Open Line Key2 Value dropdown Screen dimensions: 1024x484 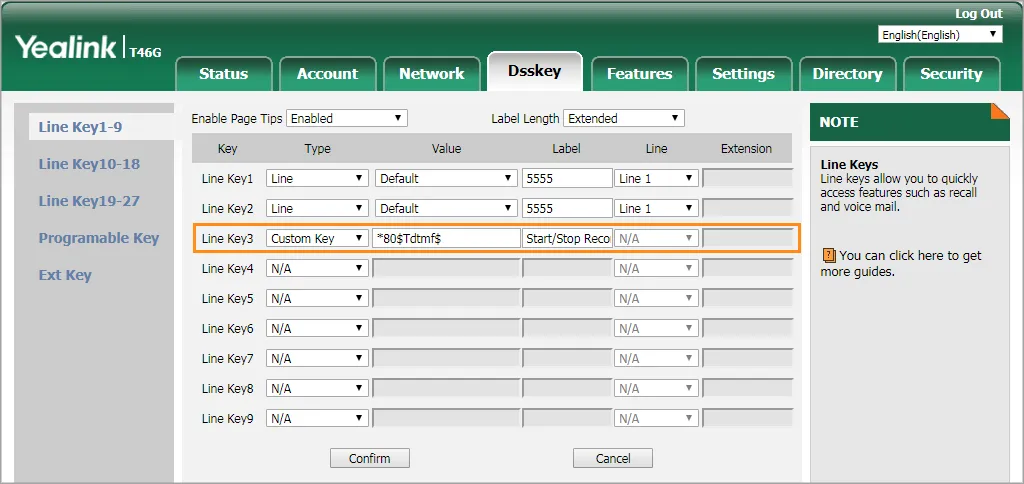click(x=446, y=208)
